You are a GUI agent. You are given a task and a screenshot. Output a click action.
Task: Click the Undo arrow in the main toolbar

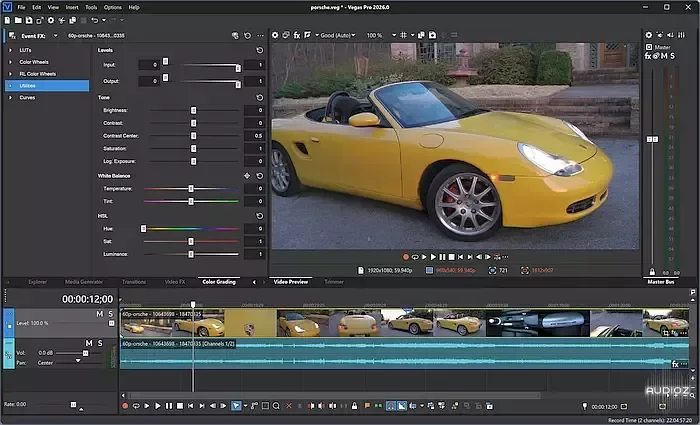(94, 20)
